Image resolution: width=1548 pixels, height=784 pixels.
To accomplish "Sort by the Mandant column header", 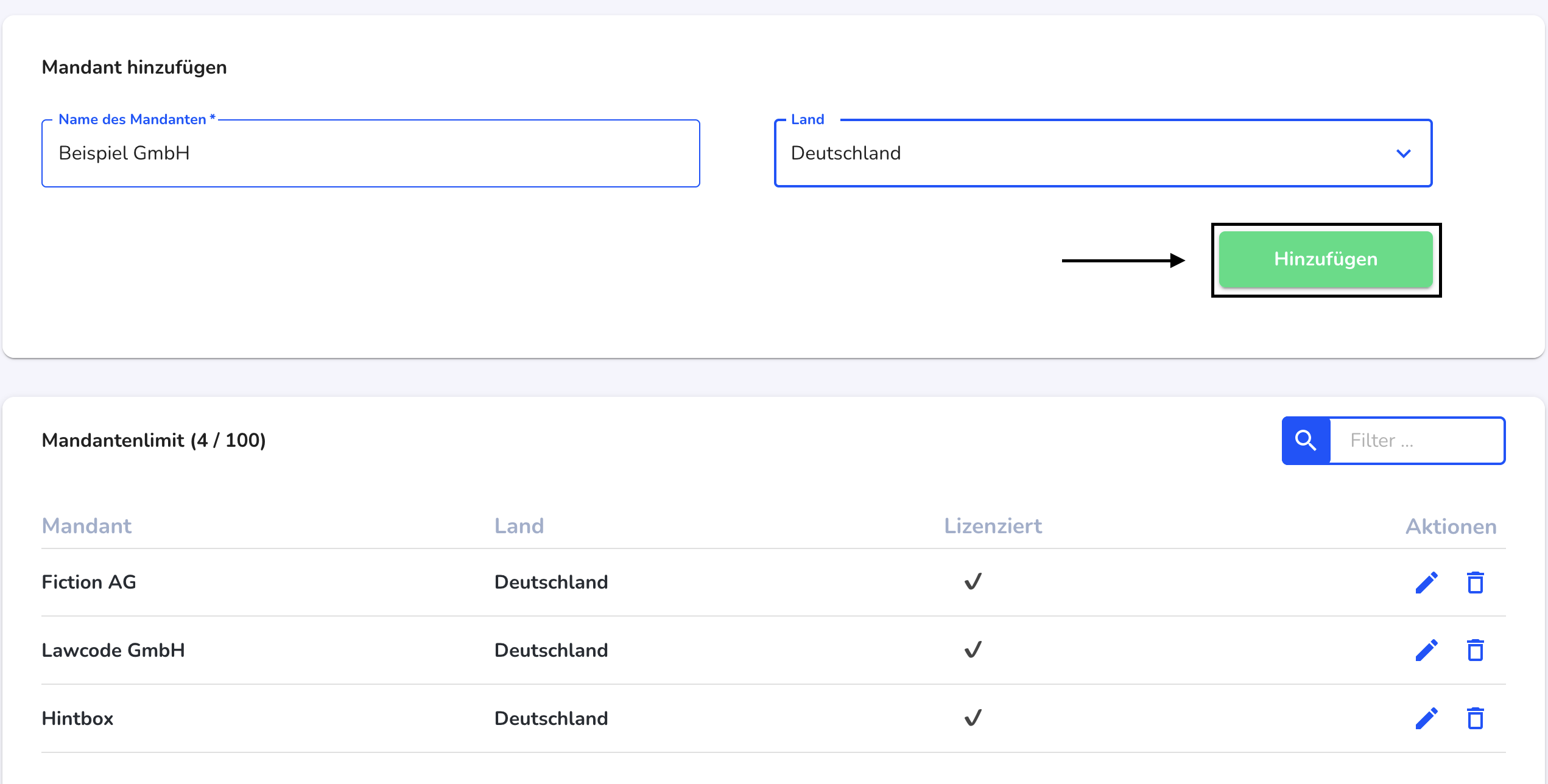I will coord(86,526).
